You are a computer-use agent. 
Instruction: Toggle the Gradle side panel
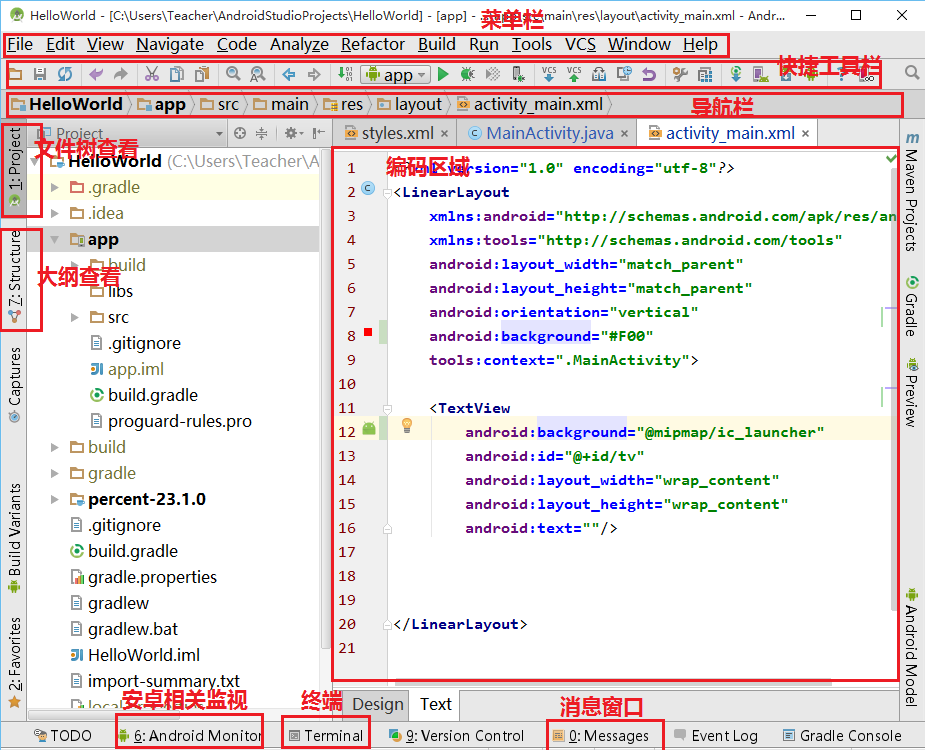[x=912, y=306]
